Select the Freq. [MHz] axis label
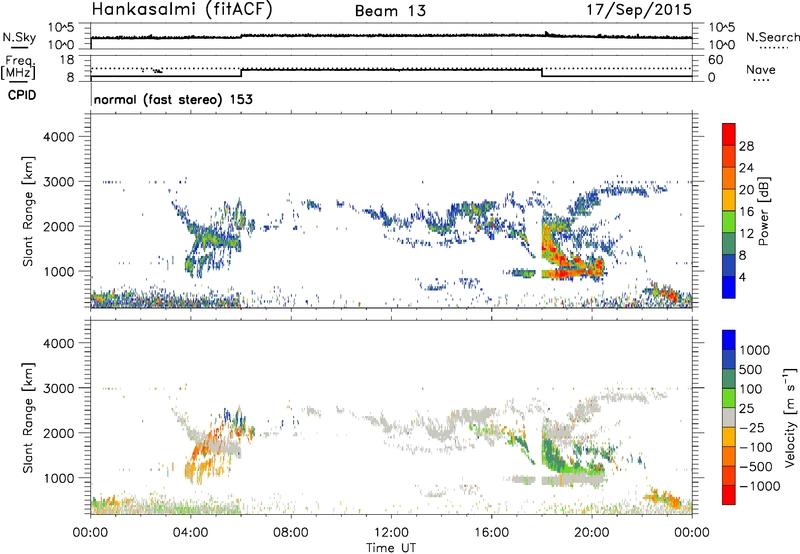This screenshot has width=800, height=554. (18, 67)
